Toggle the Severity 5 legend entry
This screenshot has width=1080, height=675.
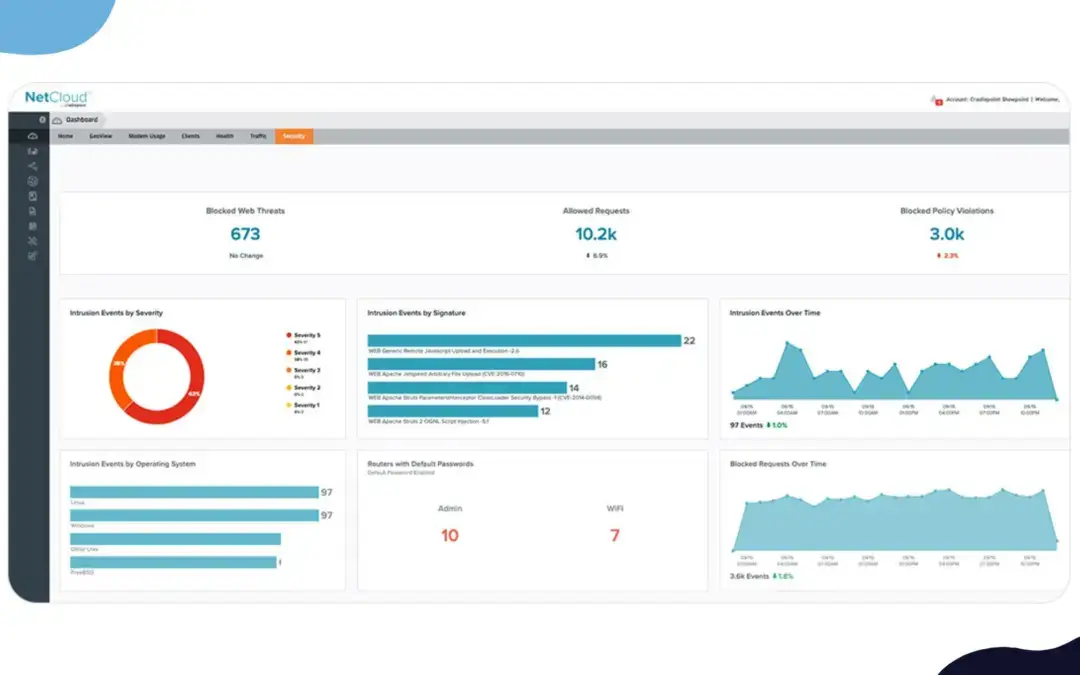point(305,335)
